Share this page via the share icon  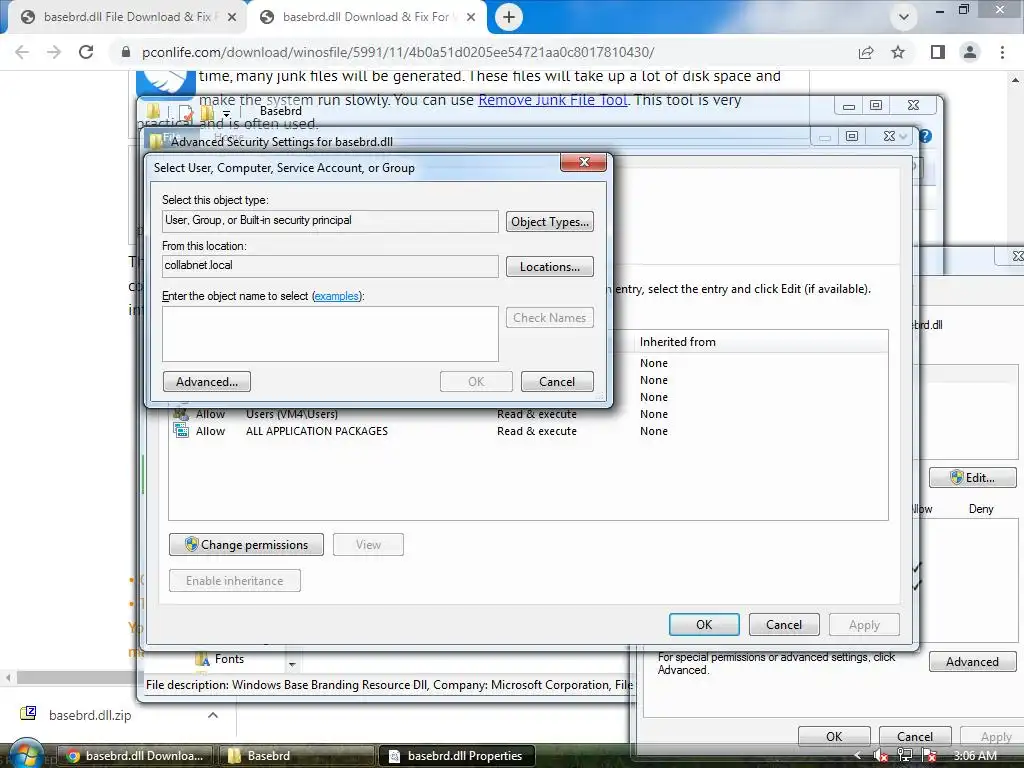pos(866,52)
